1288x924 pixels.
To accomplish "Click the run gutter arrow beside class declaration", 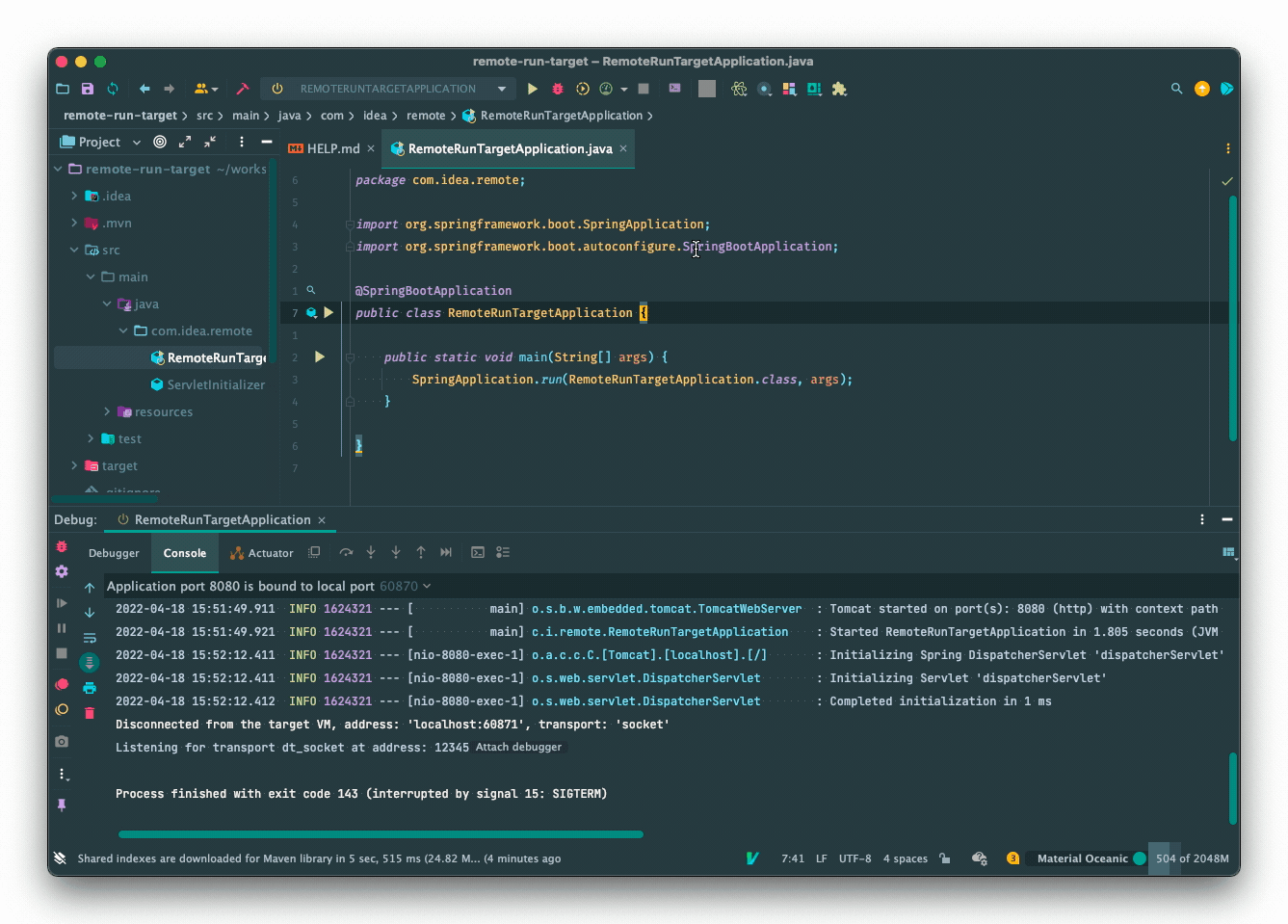I will [x=329, y=312].
